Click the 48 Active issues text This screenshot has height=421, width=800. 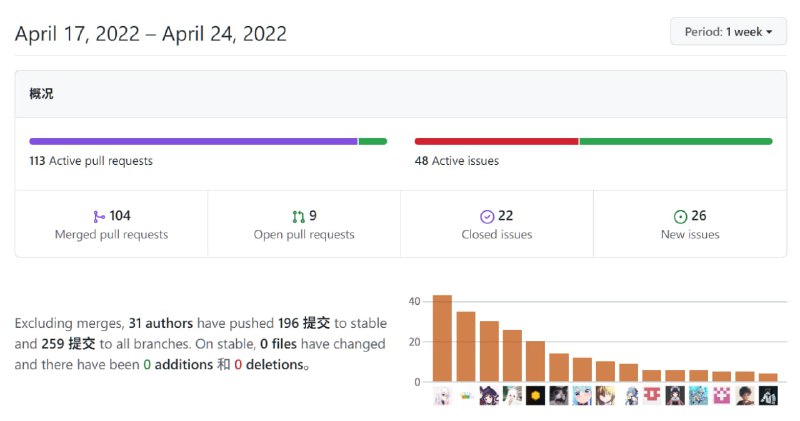click(456, 161)
